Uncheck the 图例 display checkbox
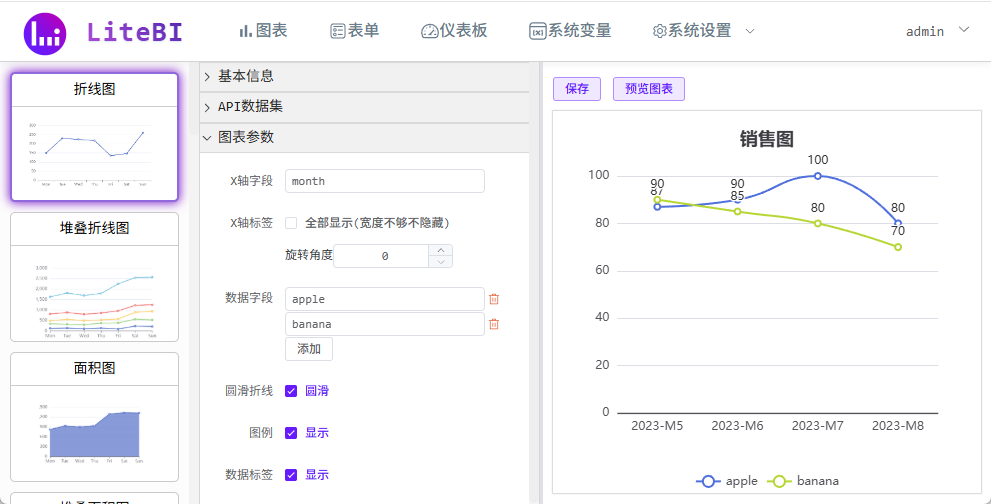Viewport: 991px width, 504px height. (291, 433)
